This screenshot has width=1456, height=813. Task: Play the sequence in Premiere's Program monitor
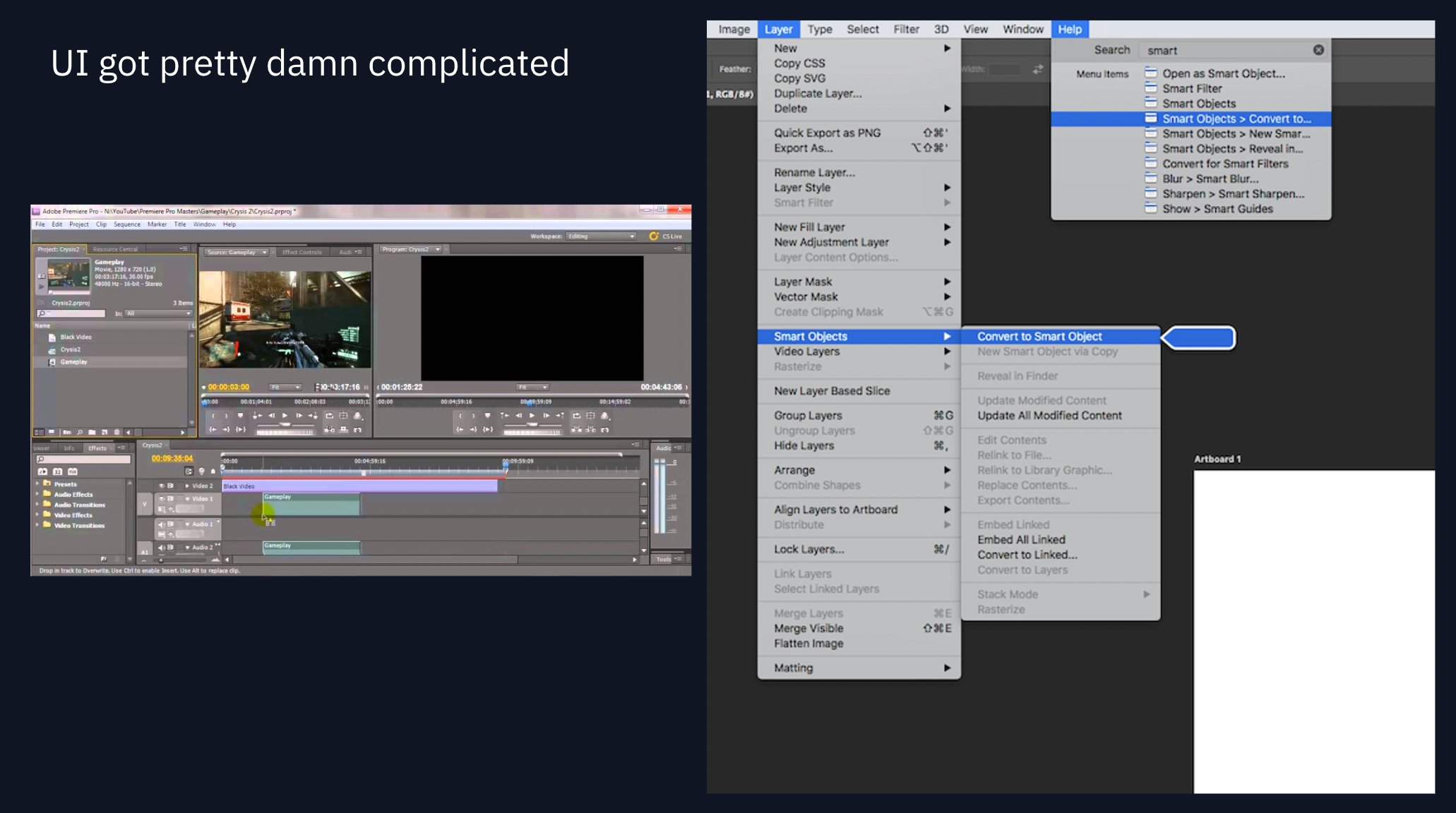532,416
